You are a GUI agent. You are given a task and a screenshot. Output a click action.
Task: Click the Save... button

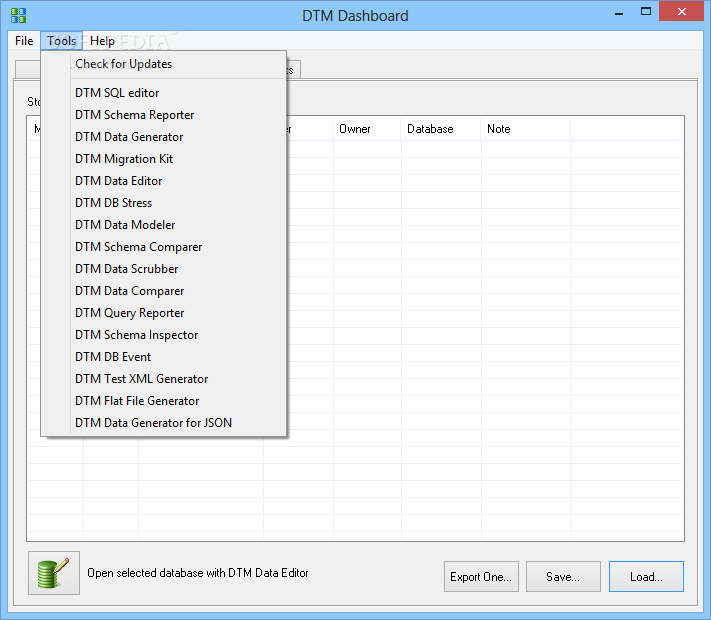coord(563,576)
